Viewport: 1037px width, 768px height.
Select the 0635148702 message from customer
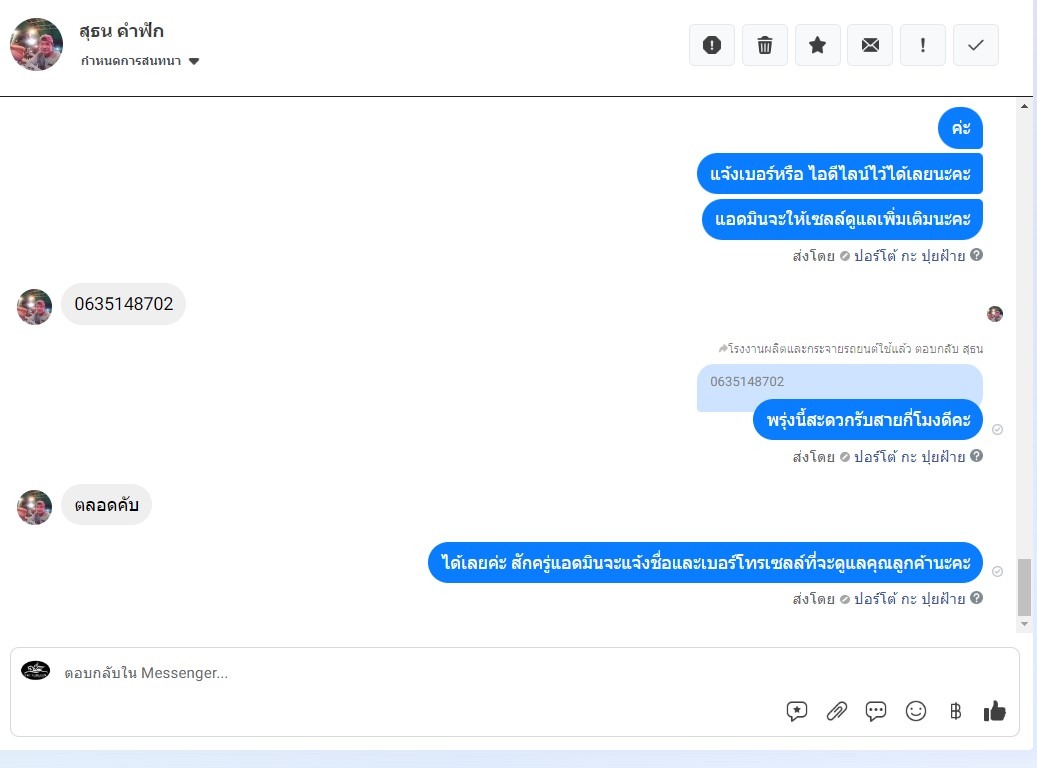[x=123, y=304]
